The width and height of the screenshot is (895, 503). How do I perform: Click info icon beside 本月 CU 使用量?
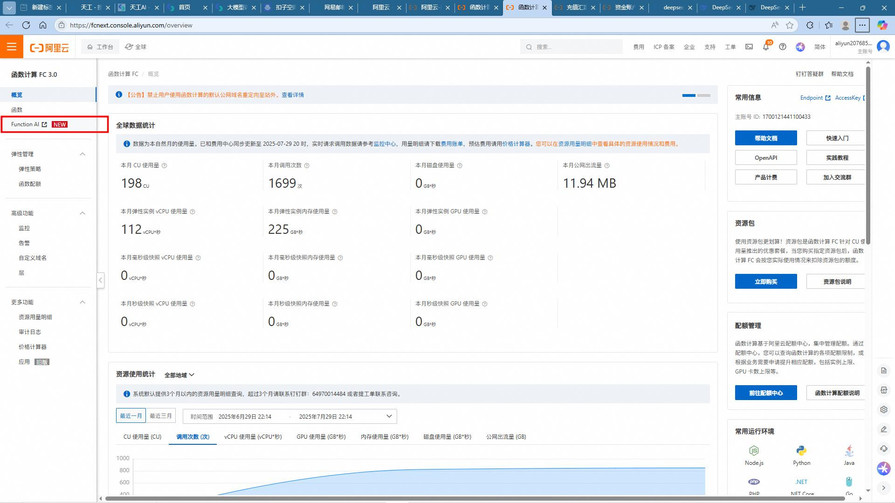pos(164,166)
